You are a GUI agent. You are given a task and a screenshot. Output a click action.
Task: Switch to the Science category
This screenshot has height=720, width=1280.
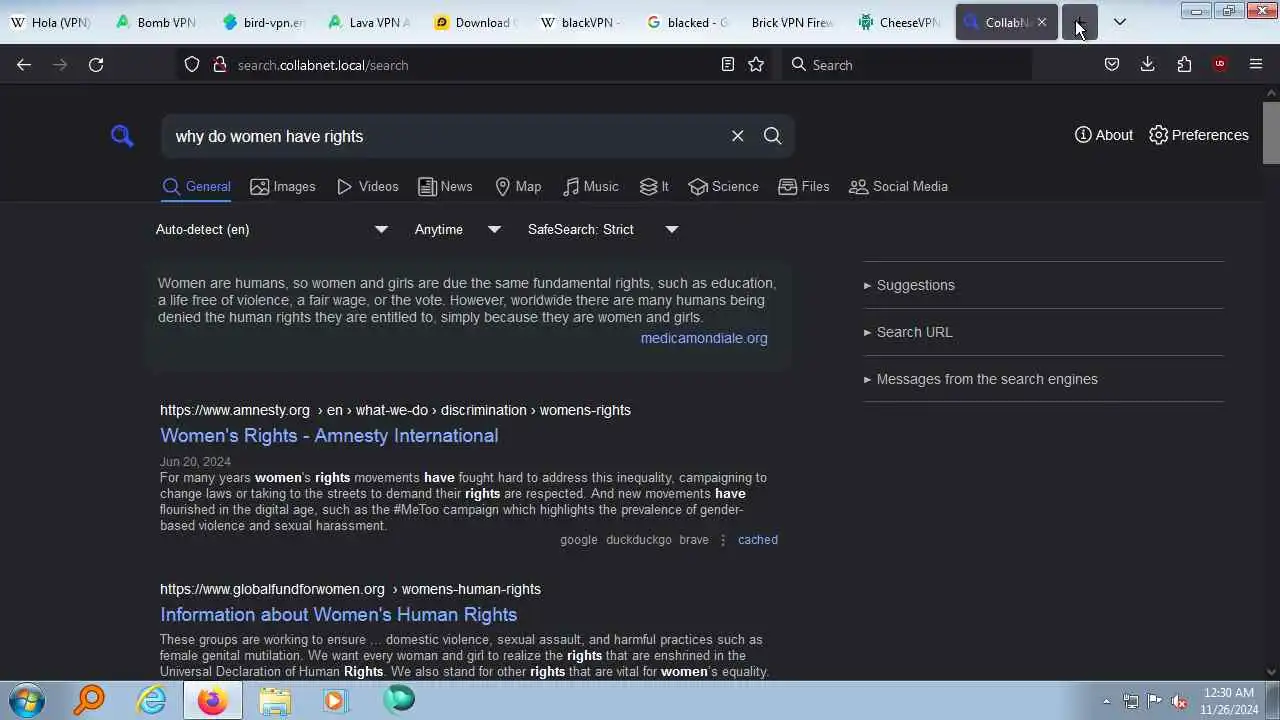coord(724,186)
